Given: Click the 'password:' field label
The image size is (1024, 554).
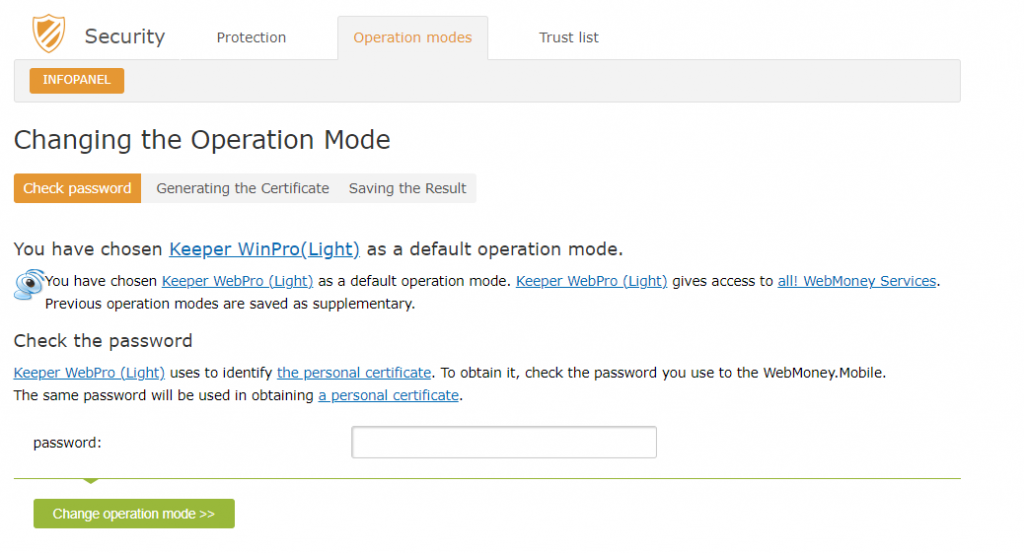Looking at the screenshot, I should point(67,442).
